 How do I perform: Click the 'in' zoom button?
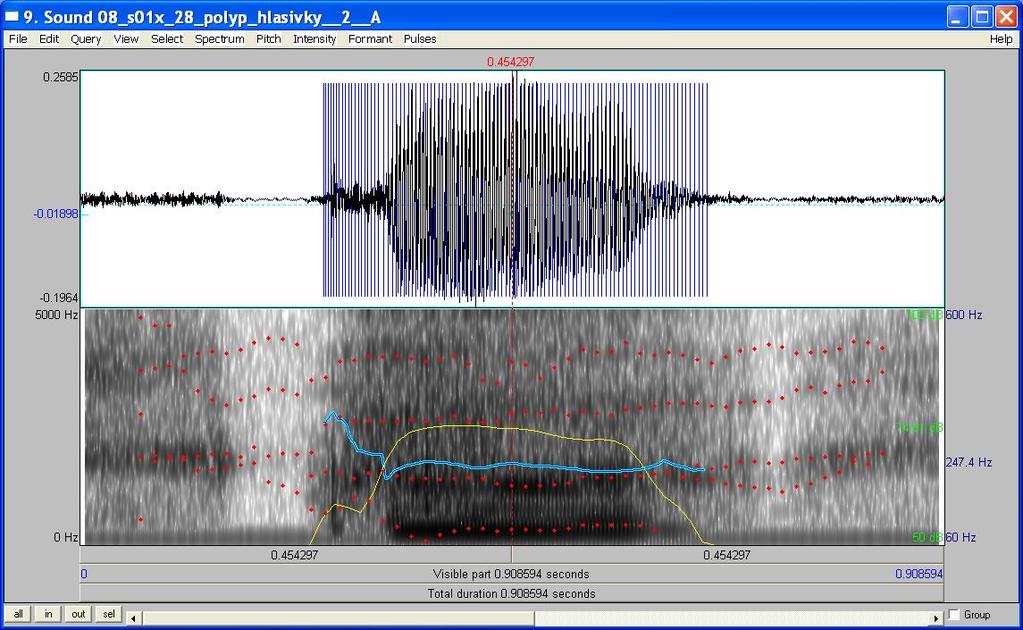(x=48, y=614)
